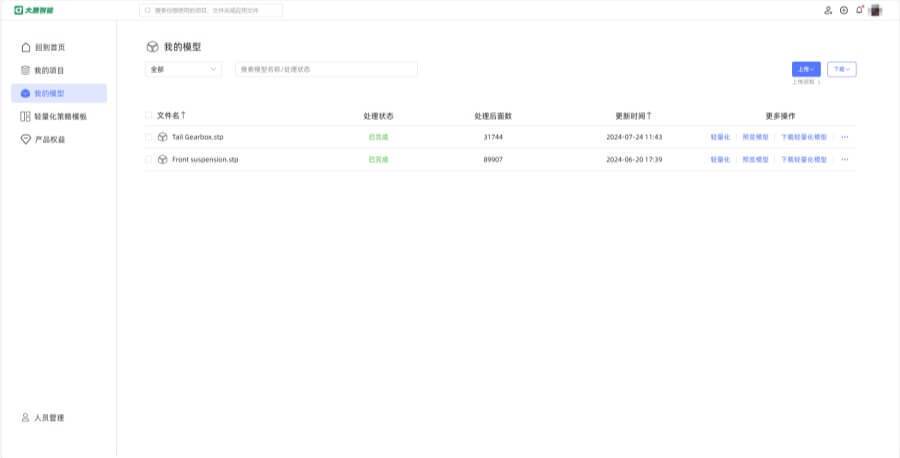Click the stacked-layers icon beside 我的项目
Viewport: 900px width, 458px height.
[25, 70]
